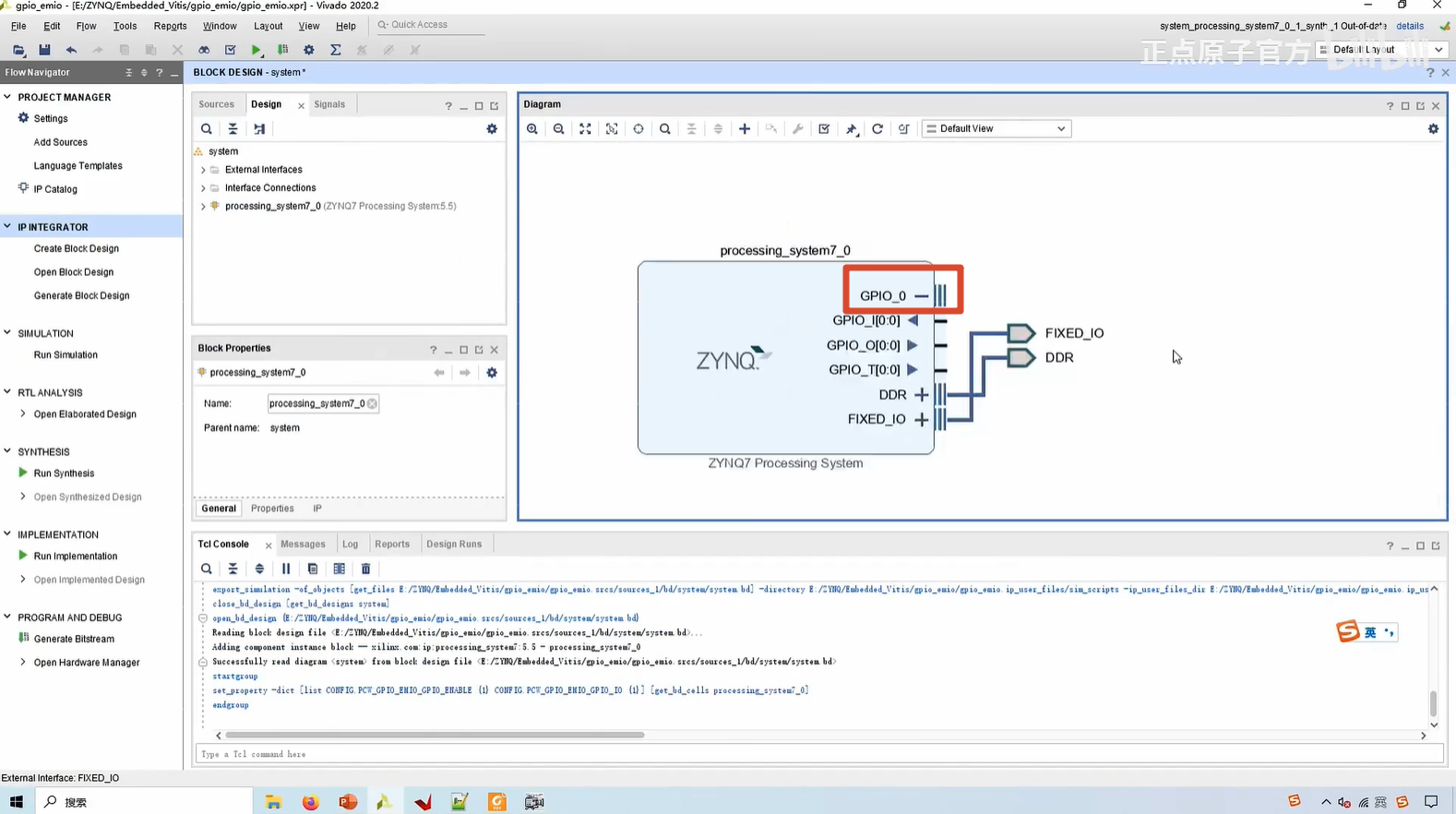Click the Tcl Console horizontal scrollbar
The image size is (1456, 814).
(x=435, y=736)
